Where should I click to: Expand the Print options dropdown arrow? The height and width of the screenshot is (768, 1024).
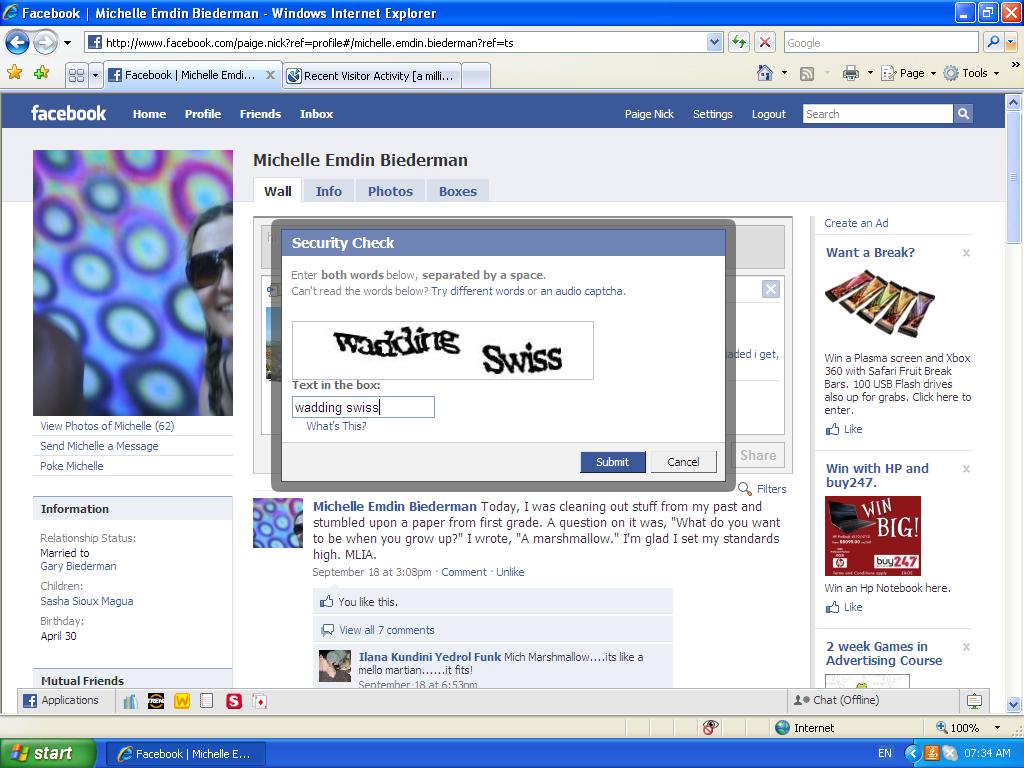[x=870, y=73]
